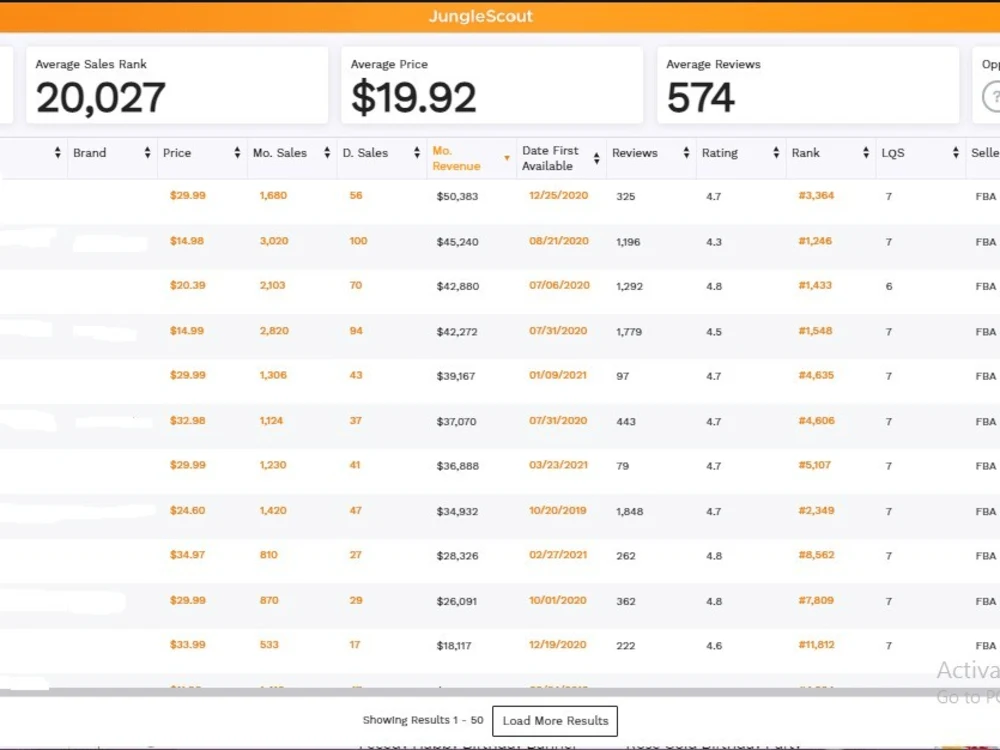Viewport: 1000px width, 750px height.
Task: Click price $32.98
Action: pyautogui.click(x=188, y=420)
